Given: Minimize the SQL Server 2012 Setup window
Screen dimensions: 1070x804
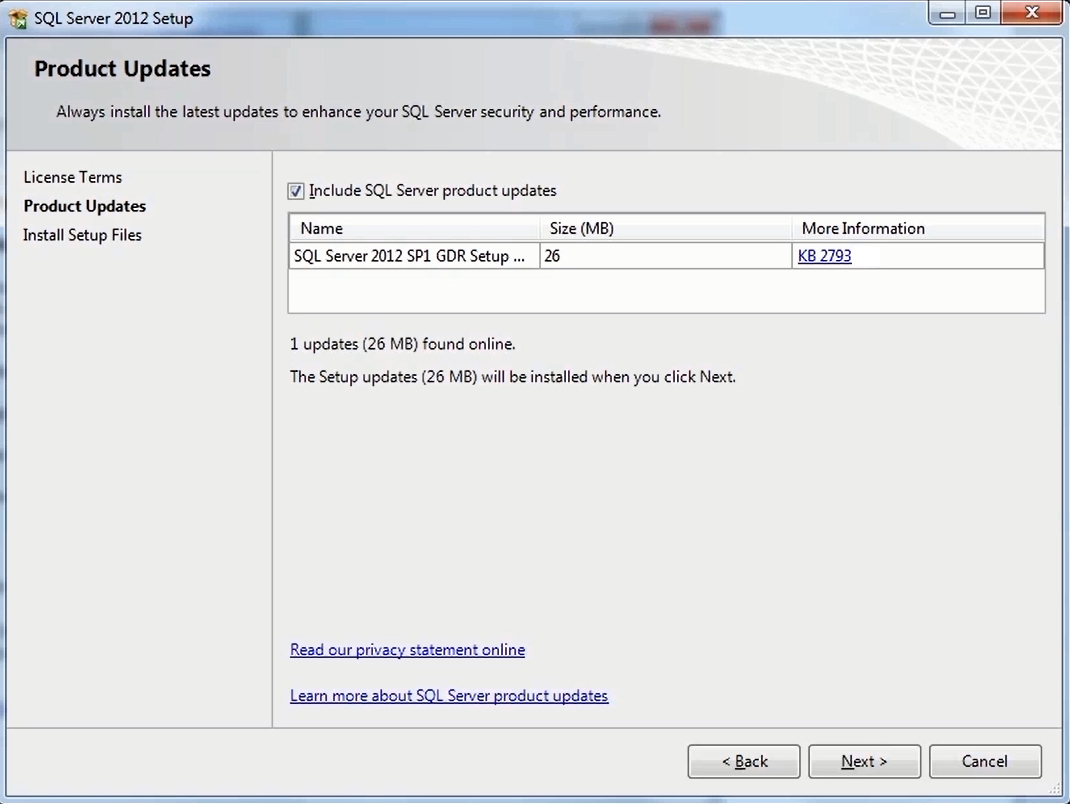Looking at the screenshot, I should point(947,14).
